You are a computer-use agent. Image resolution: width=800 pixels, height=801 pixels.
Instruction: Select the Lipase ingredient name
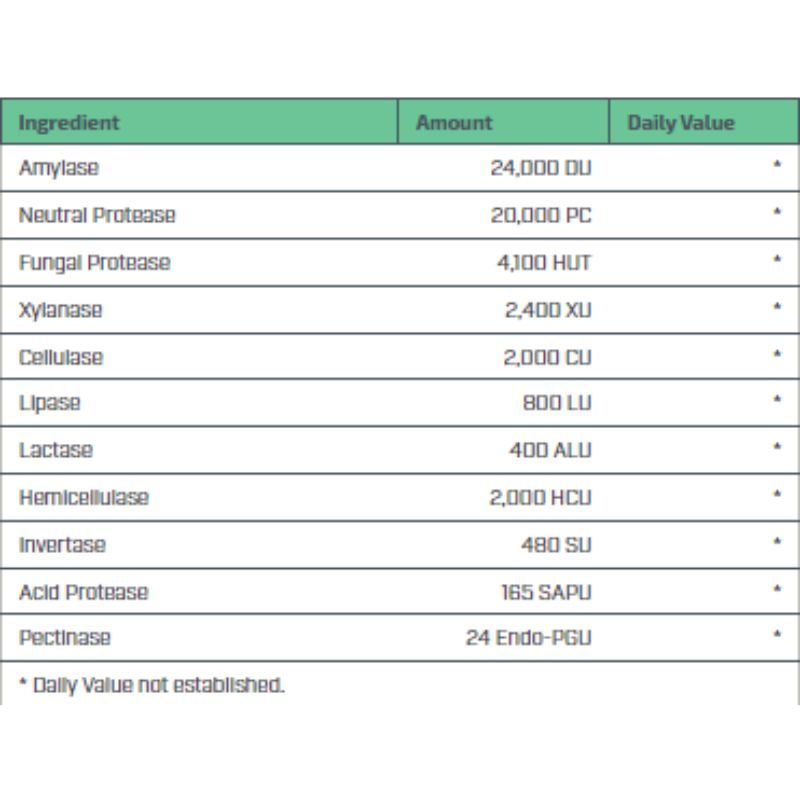50,403
